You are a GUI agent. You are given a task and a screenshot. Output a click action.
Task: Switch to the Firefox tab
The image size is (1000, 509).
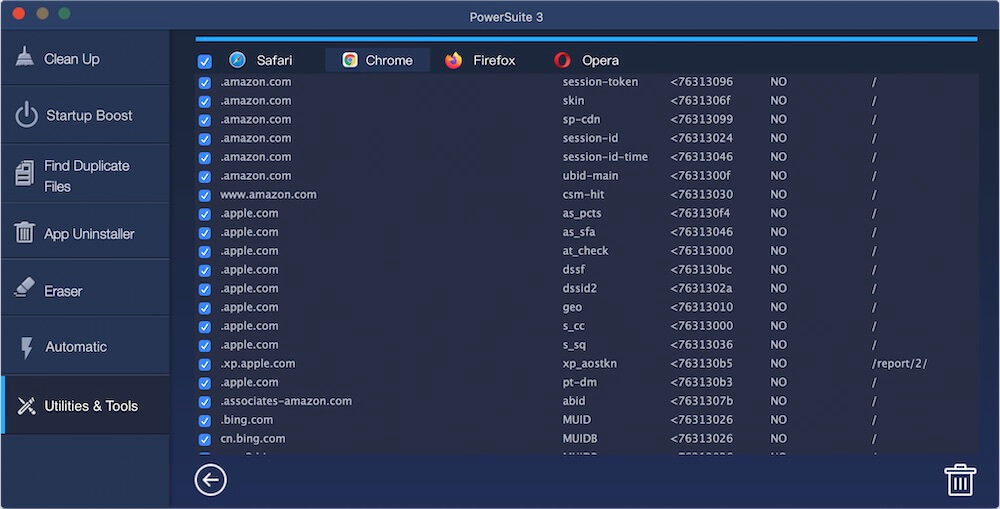pyautogui.click(x=481, y=60)
